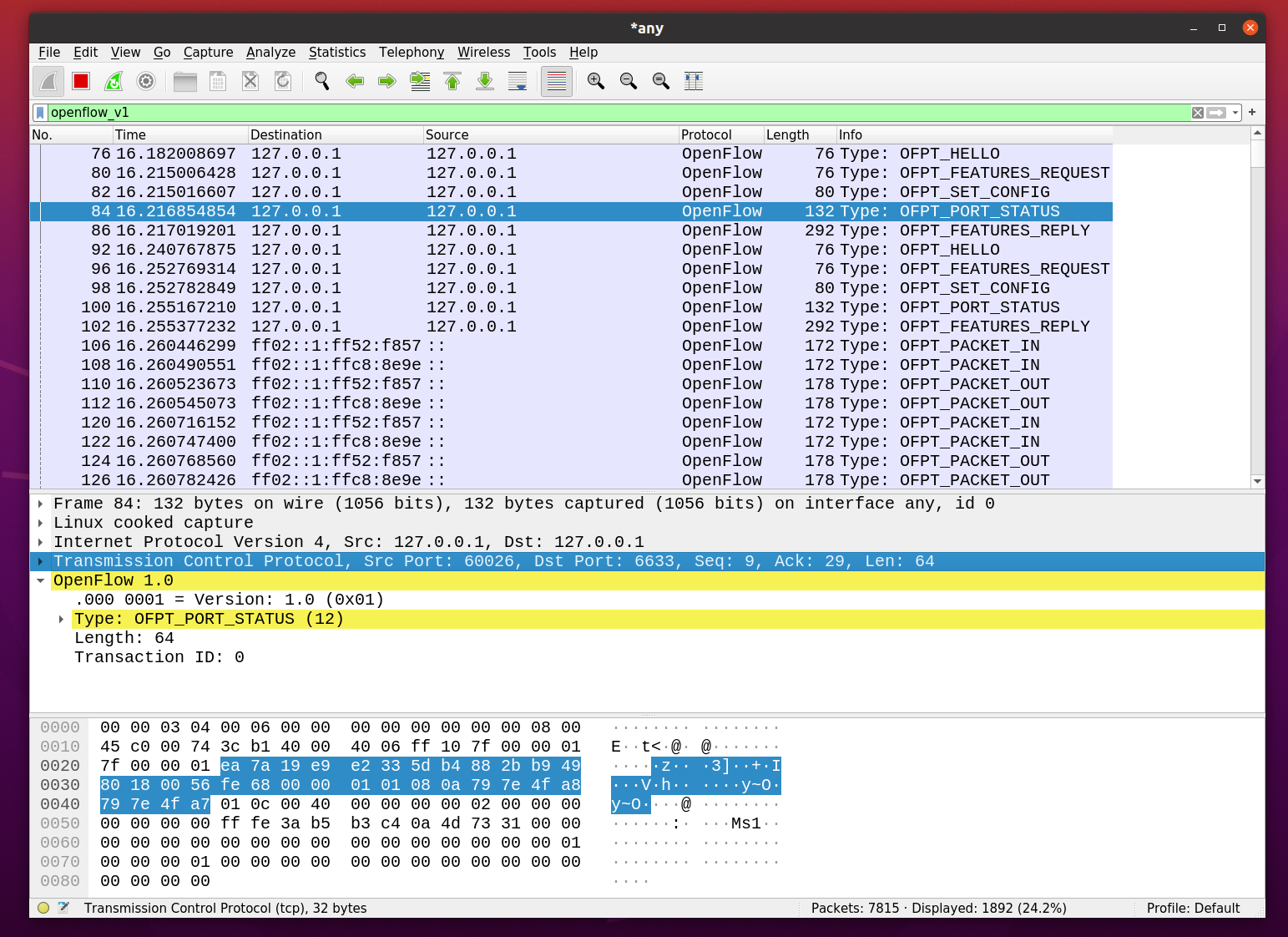The width and height of the screenshot is (1288, 937).
Task: Click the Find packet magnifier icon
Action: [322, 81]
